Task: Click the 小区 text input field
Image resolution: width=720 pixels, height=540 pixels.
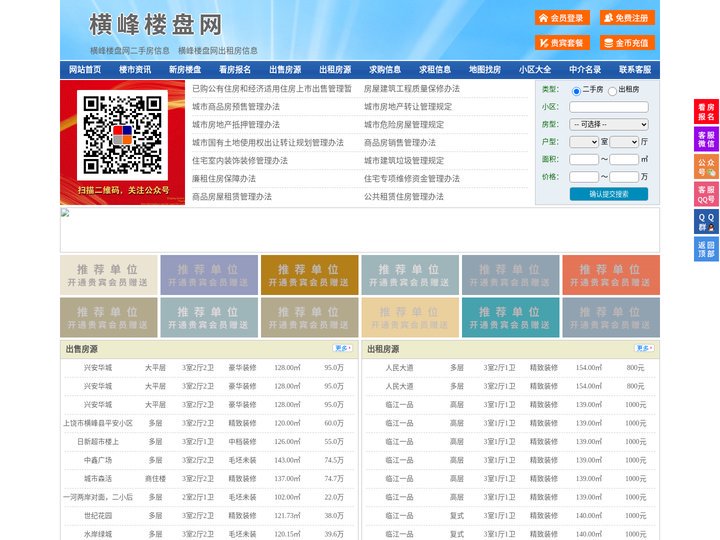Action: tap(609, 107)
